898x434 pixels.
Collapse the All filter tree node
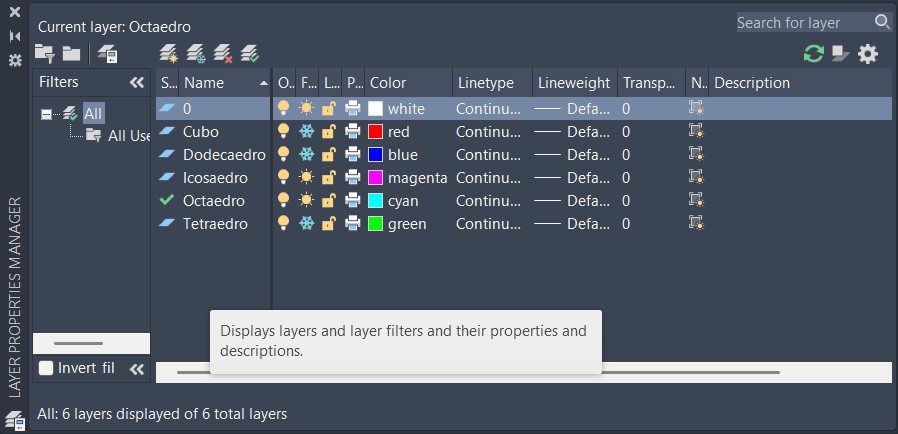(x=46, y=114)
